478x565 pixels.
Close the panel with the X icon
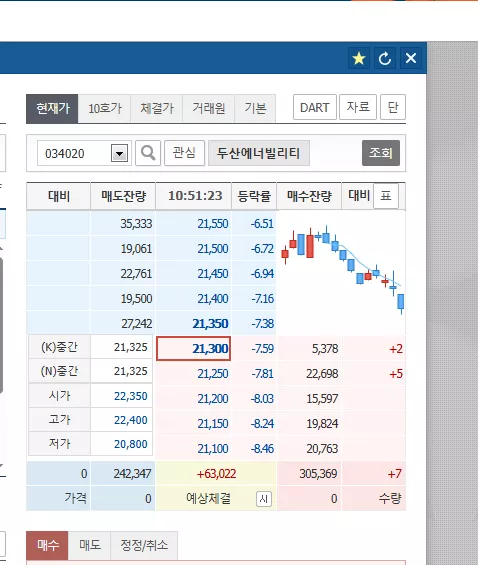pyautogui.click(x=411, y=58)
